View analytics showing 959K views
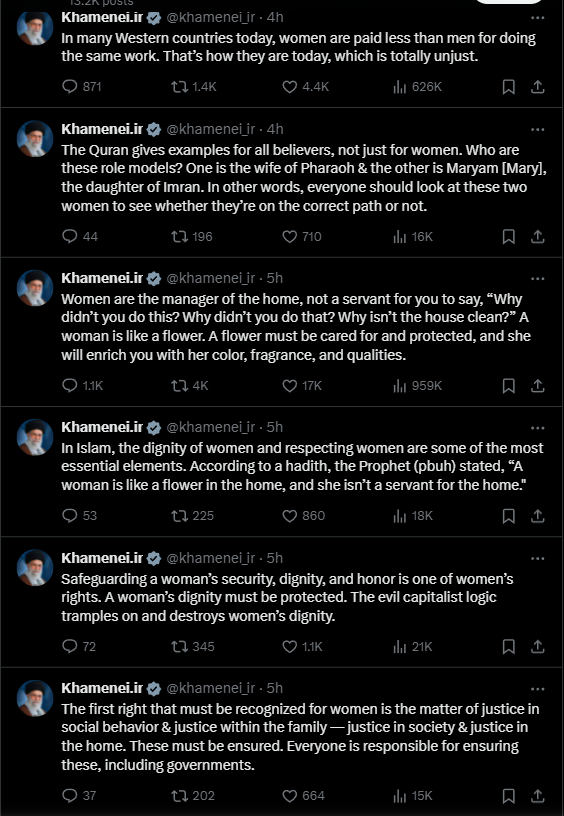Image resolution: width=564 pixels, height=816 pixels. pyautogui.click(x=417, y=386)
